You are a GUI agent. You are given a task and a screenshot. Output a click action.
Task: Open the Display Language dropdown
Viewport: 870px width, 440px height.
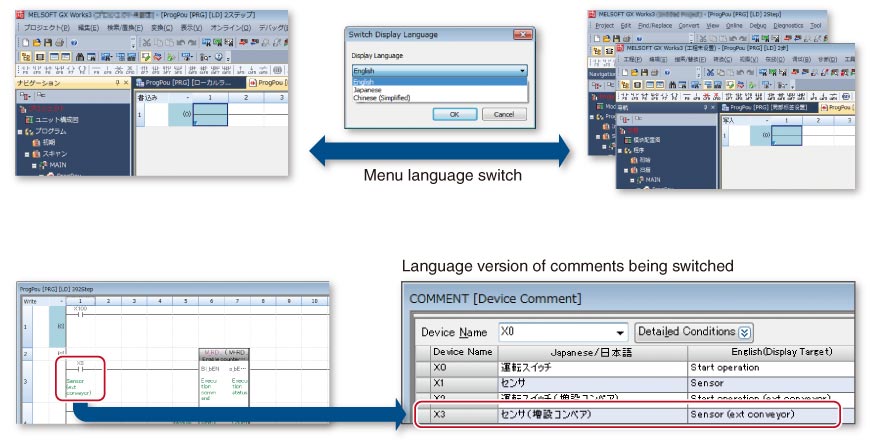tap(521, 71)
